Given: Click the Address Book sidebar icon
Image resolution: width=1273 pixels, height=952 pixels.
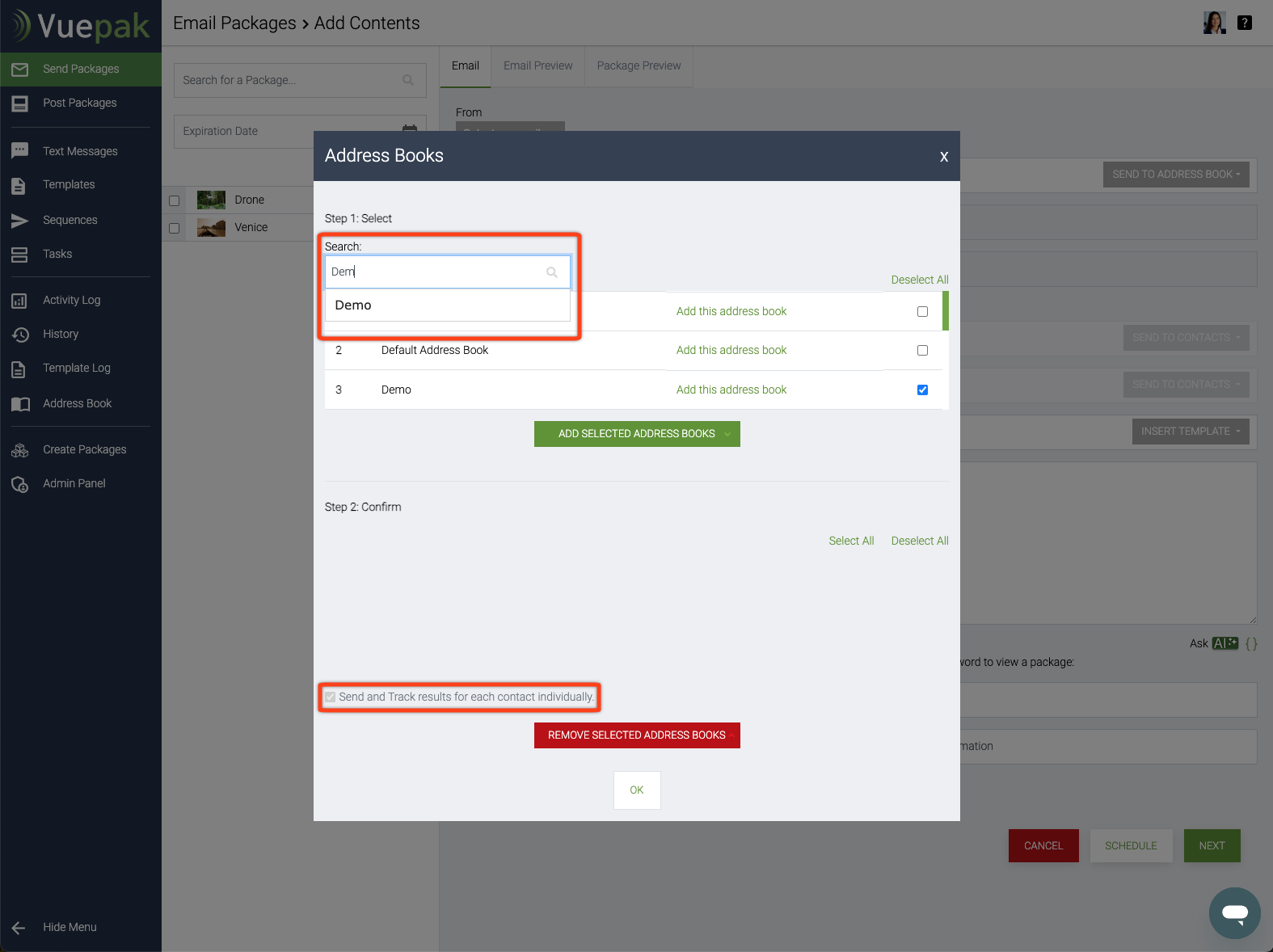Looking at the screenshot, I should point(20,404).
